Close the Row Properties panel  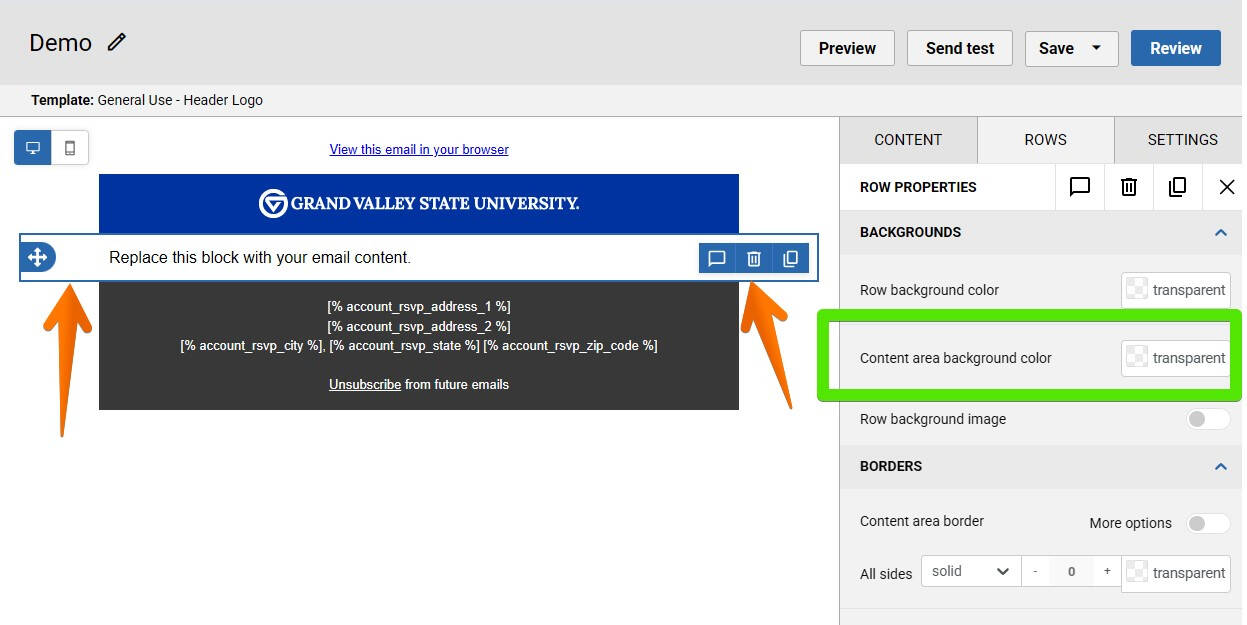pos(1227,187)
